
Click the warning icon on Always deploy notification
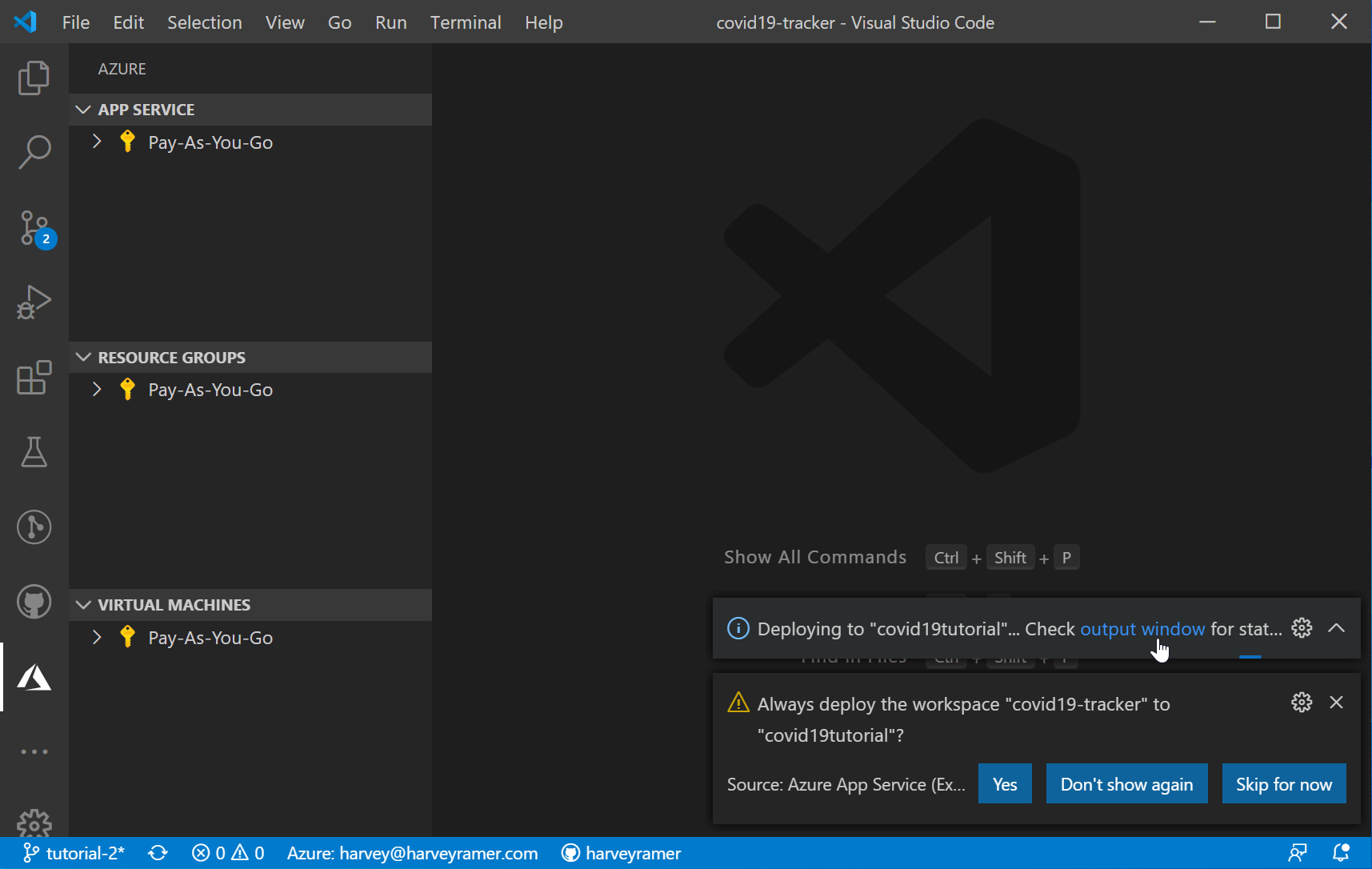[x=738, y=703]
